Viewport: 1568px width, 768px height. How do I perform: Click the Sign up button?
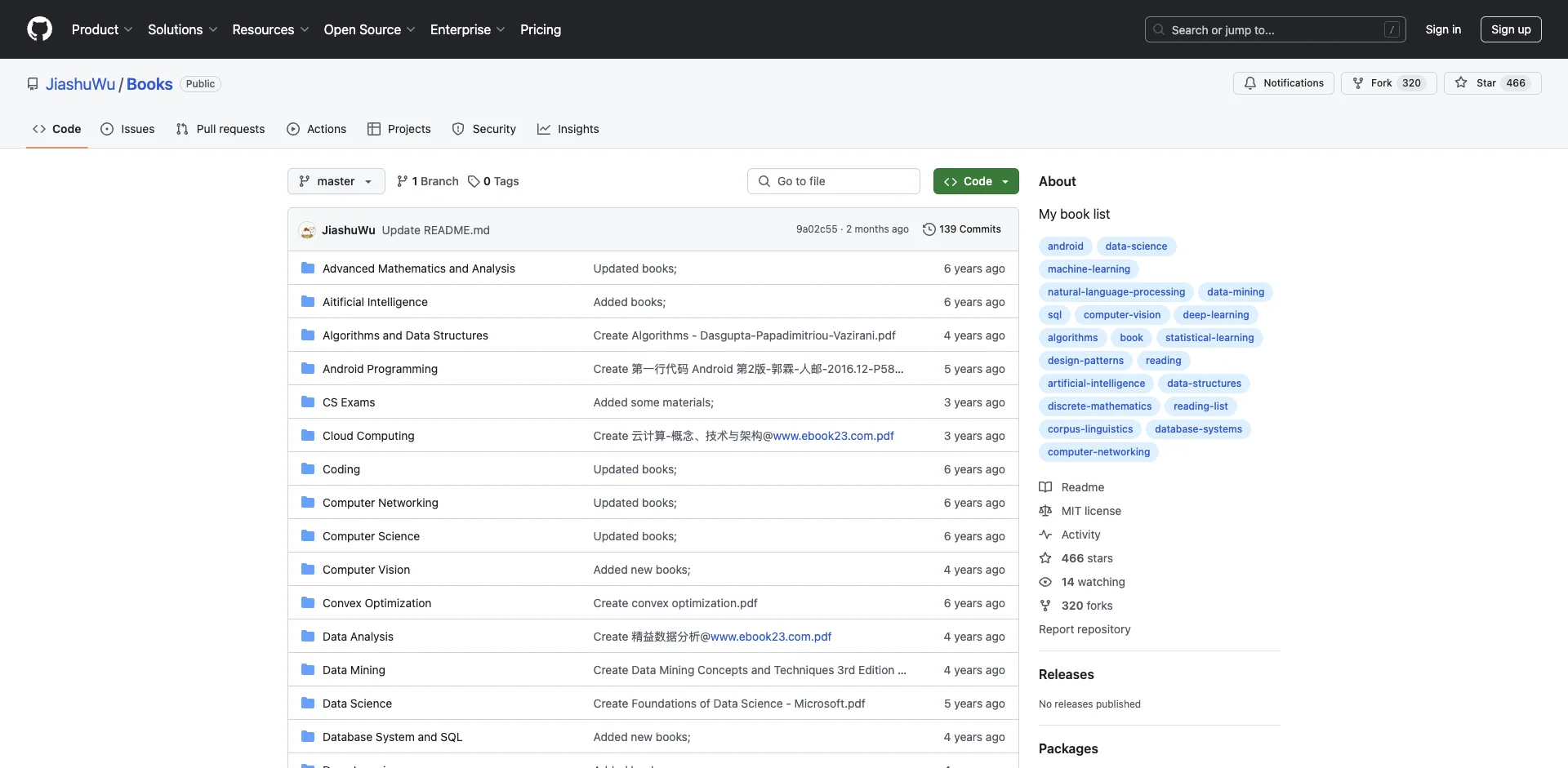[x=1511, y=29]
